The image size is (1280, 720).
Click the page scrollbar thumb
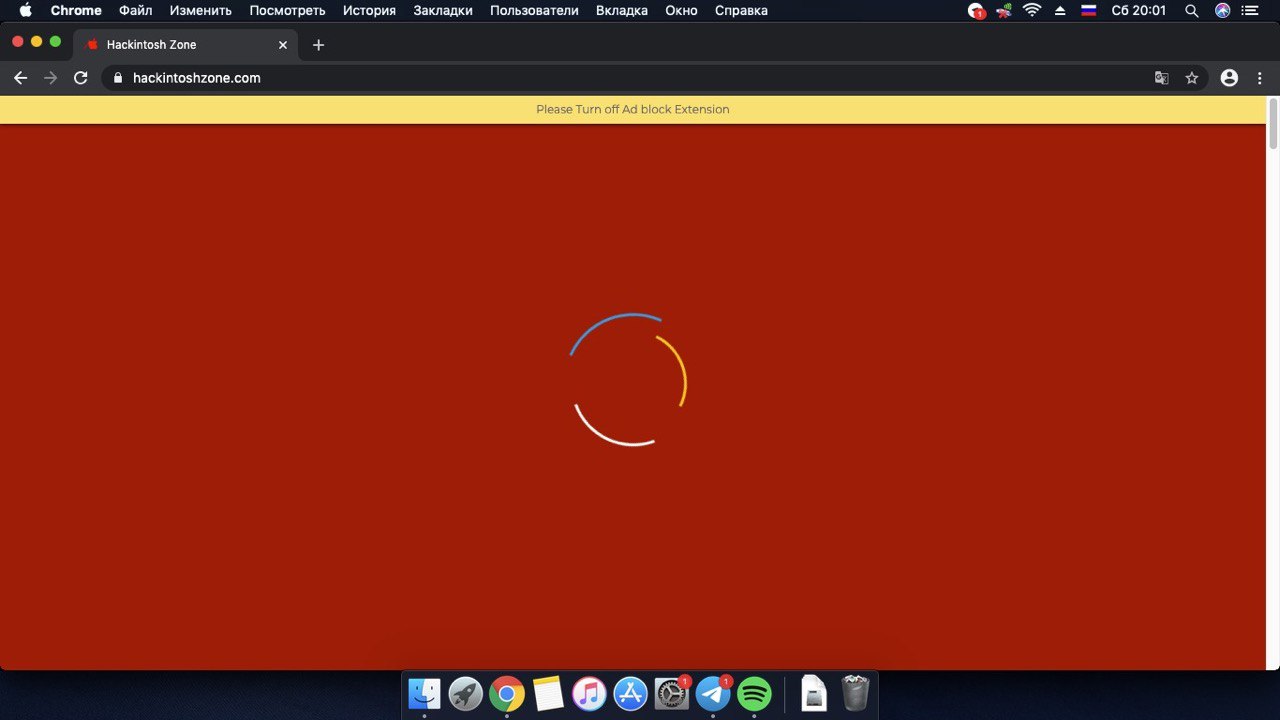1273,123
